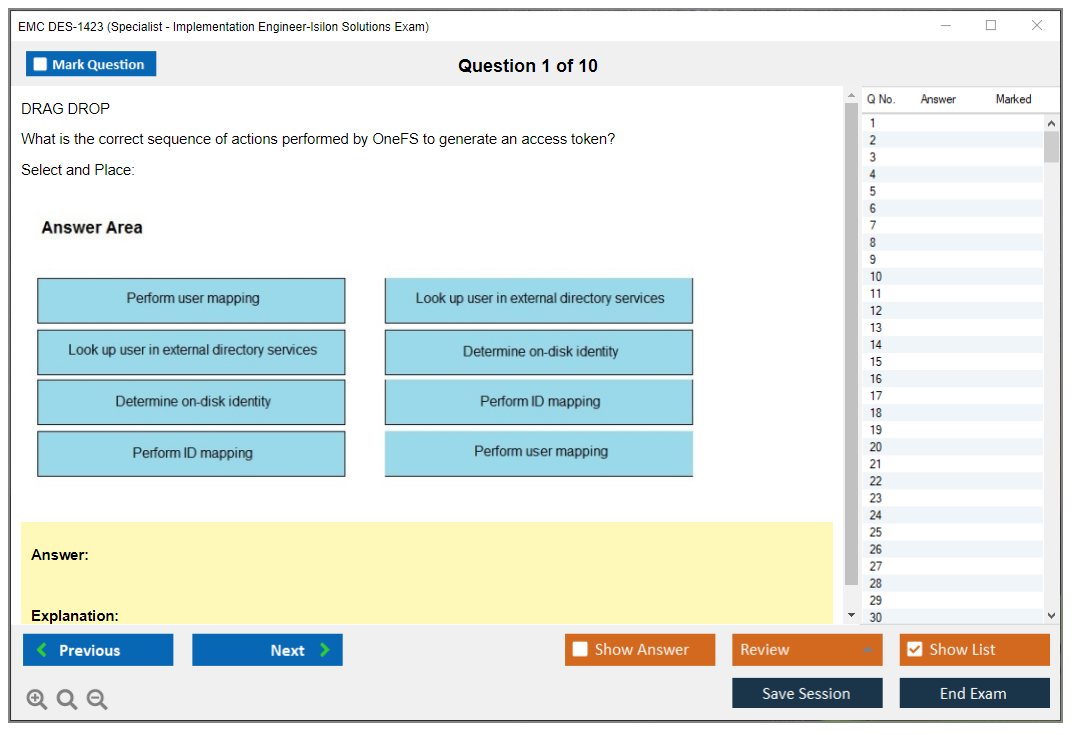Viewport: 1075px width, 735px height.
Task: Click the zoom out magnifier icon
Action: click(97, 700)
